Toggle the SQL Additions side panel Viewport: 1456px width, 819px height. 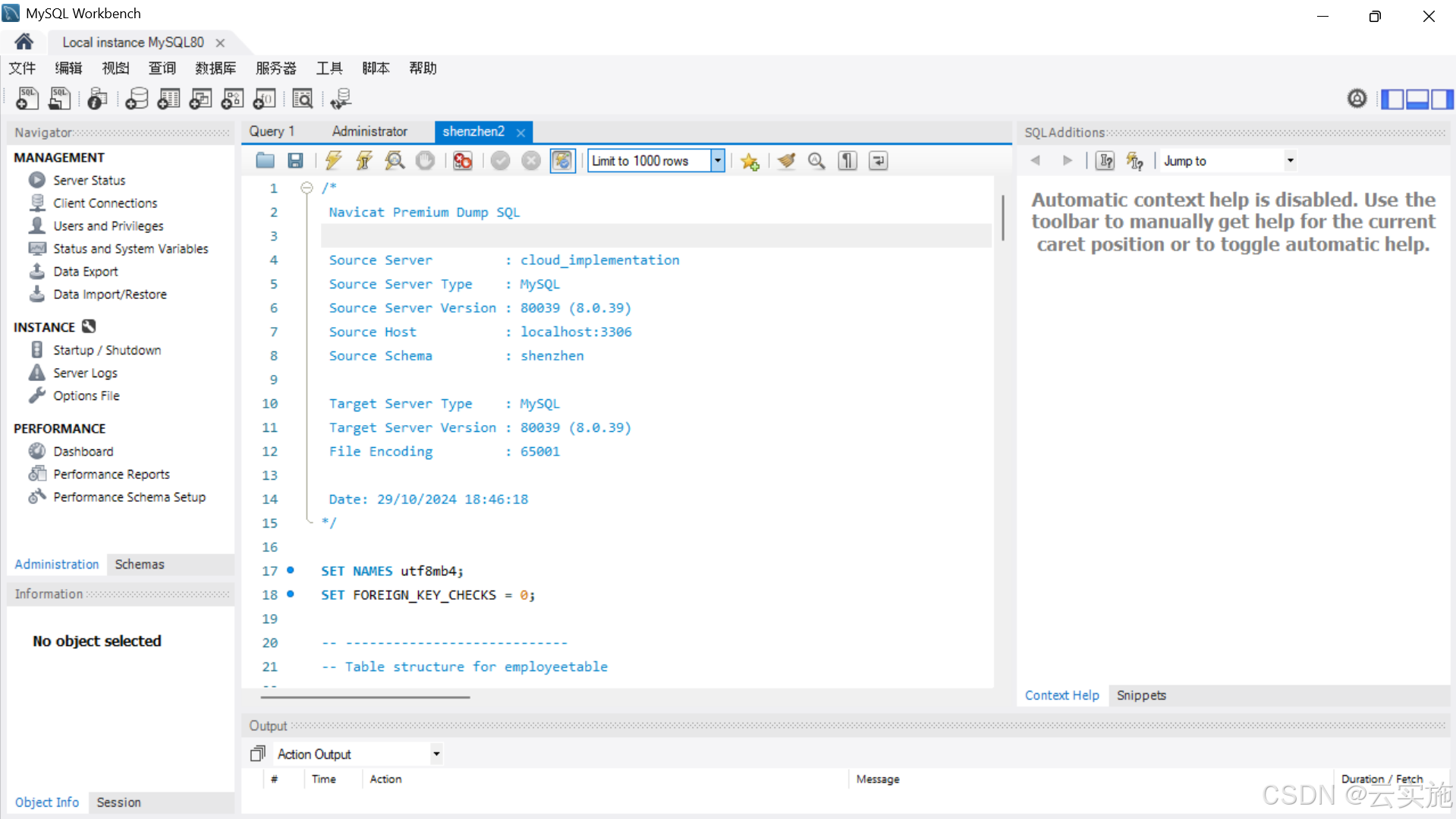pos(1442,99)
